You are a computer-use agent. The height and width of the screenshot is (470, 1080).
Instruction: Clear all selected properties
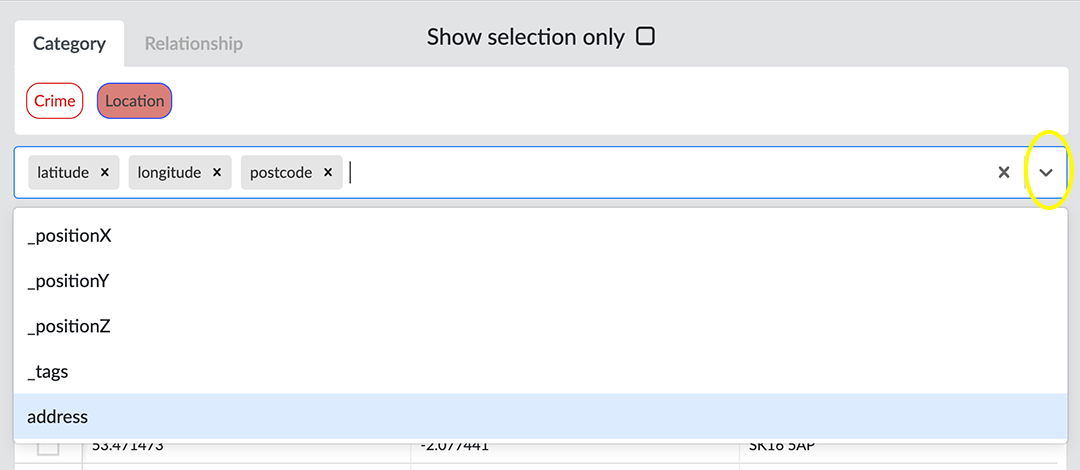(x=1004, y=172)
